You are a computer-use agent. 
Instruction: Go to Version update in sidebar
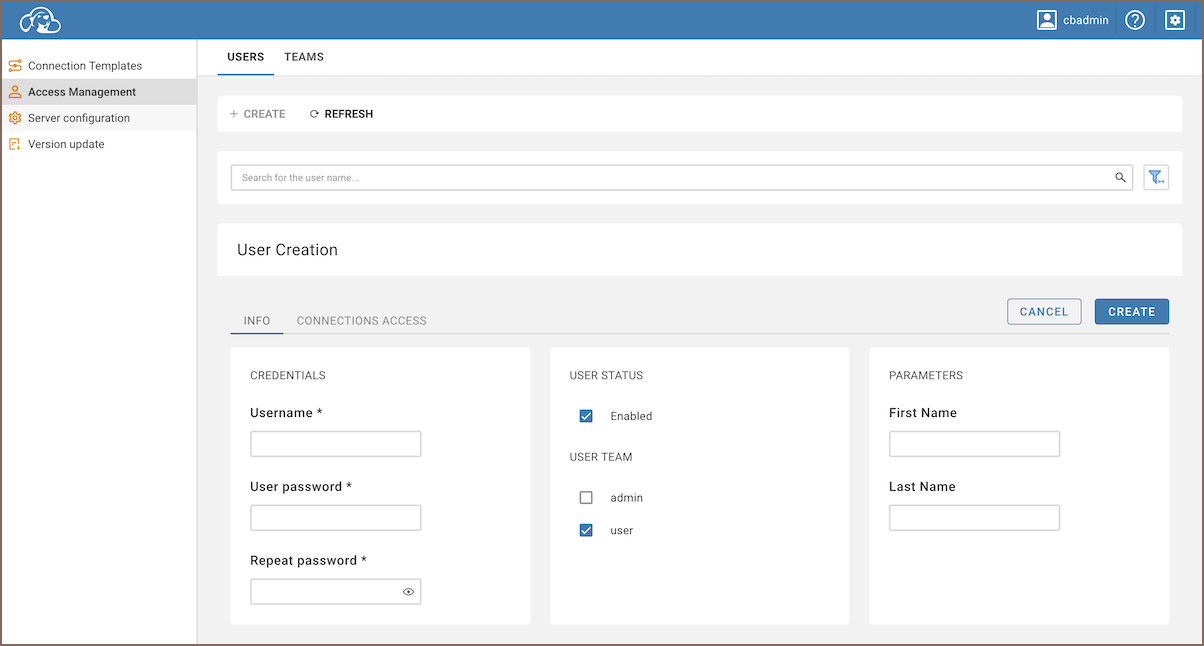click(66, 144)
